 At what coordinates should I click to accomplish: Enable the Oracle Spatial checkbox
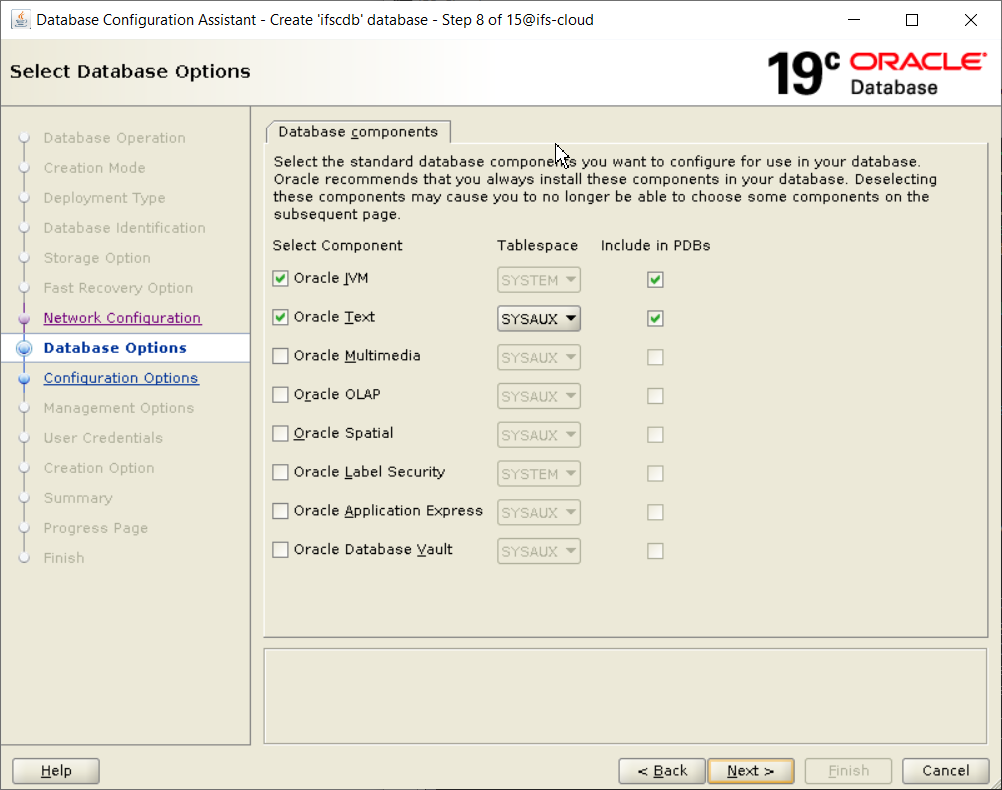[280, 433]
